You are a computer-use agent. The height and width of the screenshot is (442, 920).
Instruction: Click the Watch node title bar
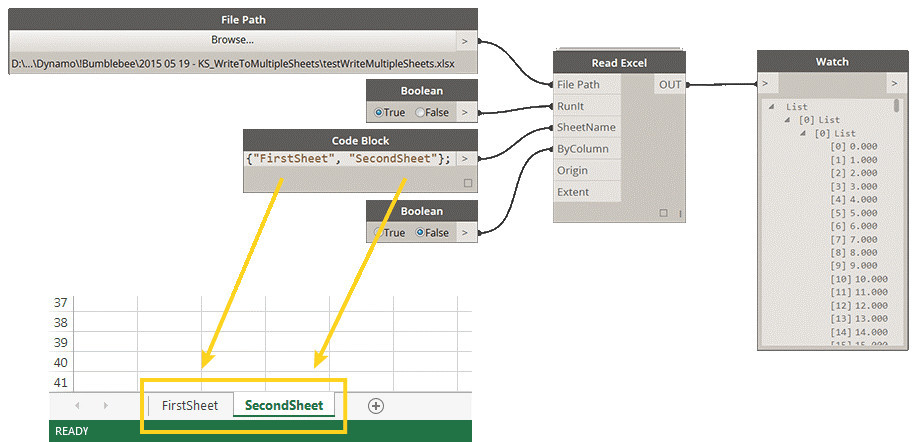pos(832,62)
